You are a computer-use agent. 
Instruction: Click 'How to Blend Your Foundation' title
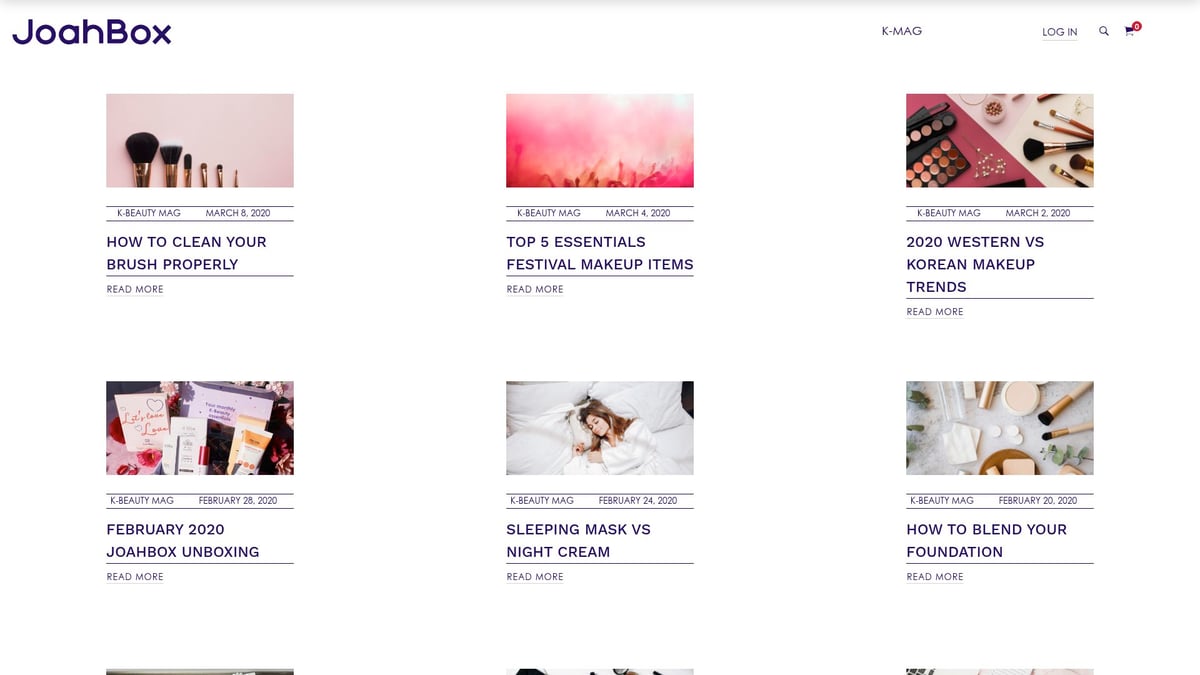point(986,540)
